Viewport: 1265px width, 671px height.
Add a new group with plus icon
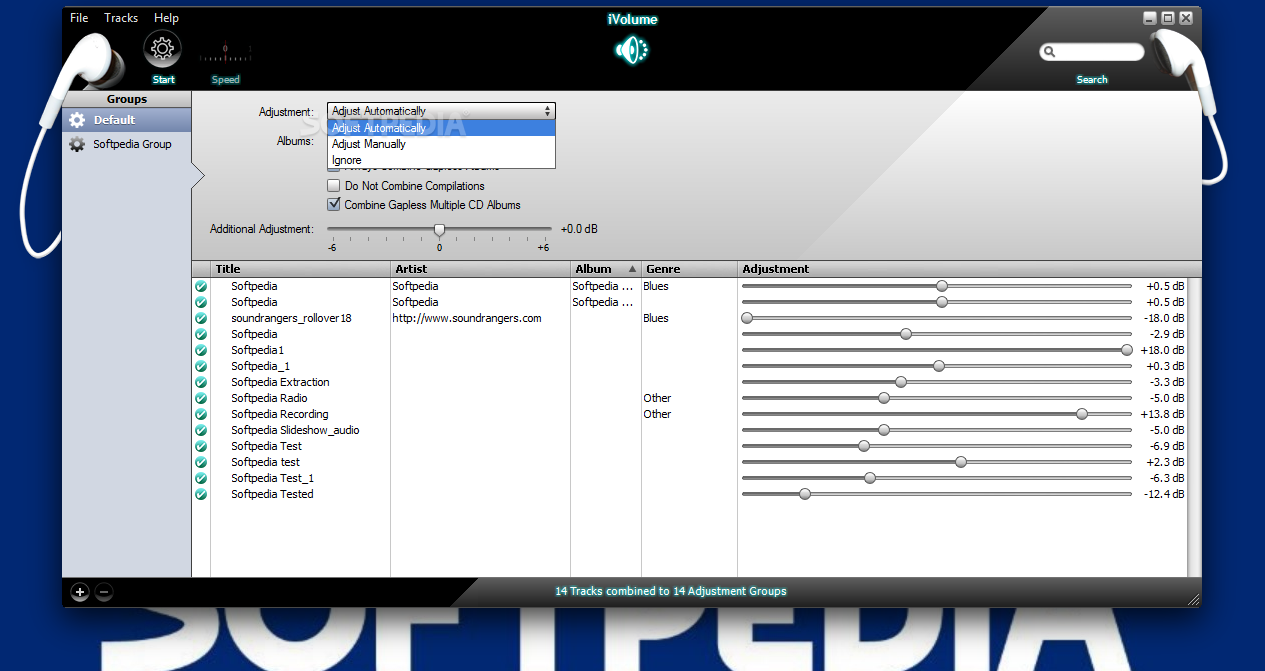click(x=80, y=592)
